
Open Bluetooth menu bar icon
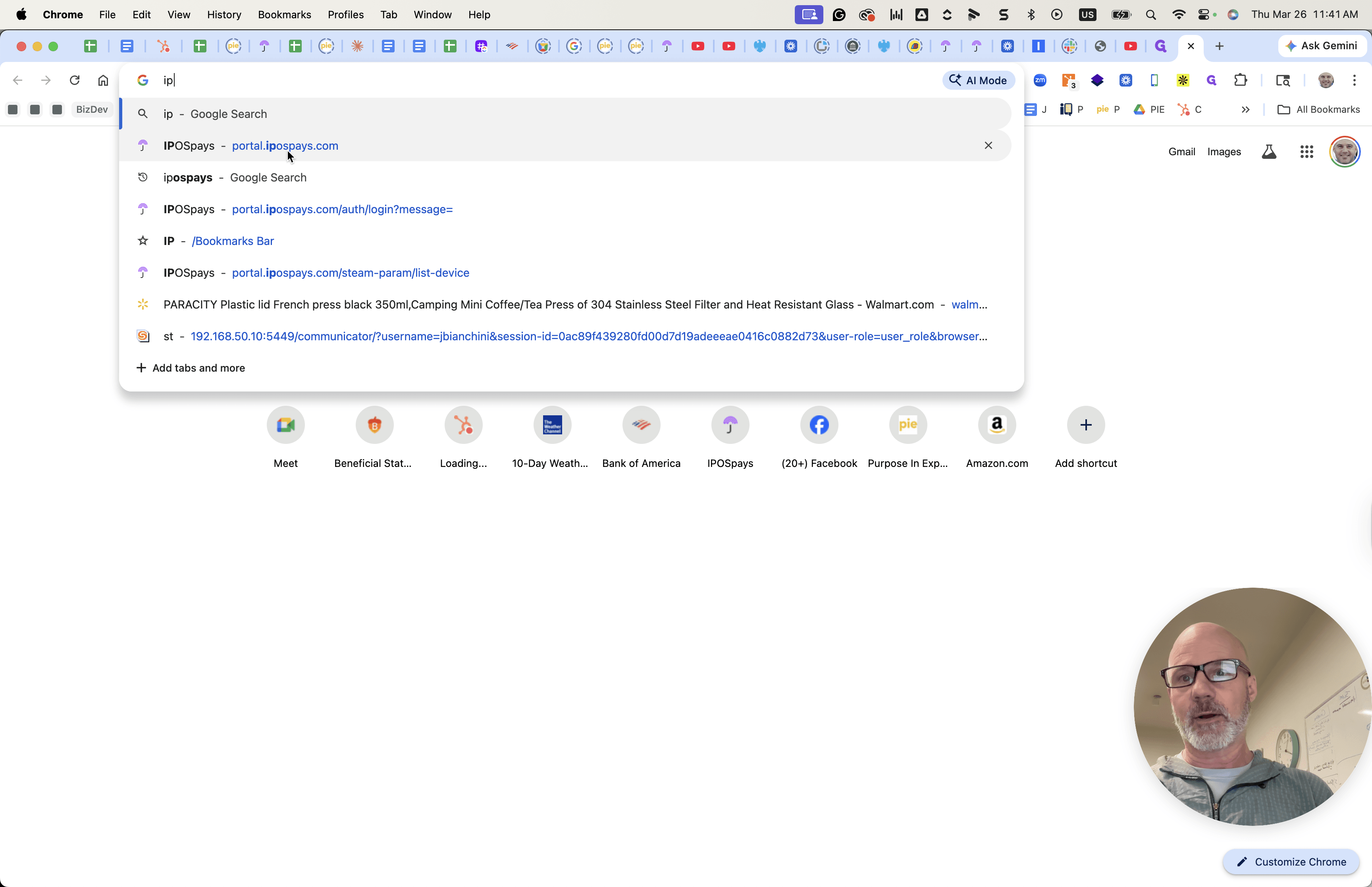click(1031, 14)
